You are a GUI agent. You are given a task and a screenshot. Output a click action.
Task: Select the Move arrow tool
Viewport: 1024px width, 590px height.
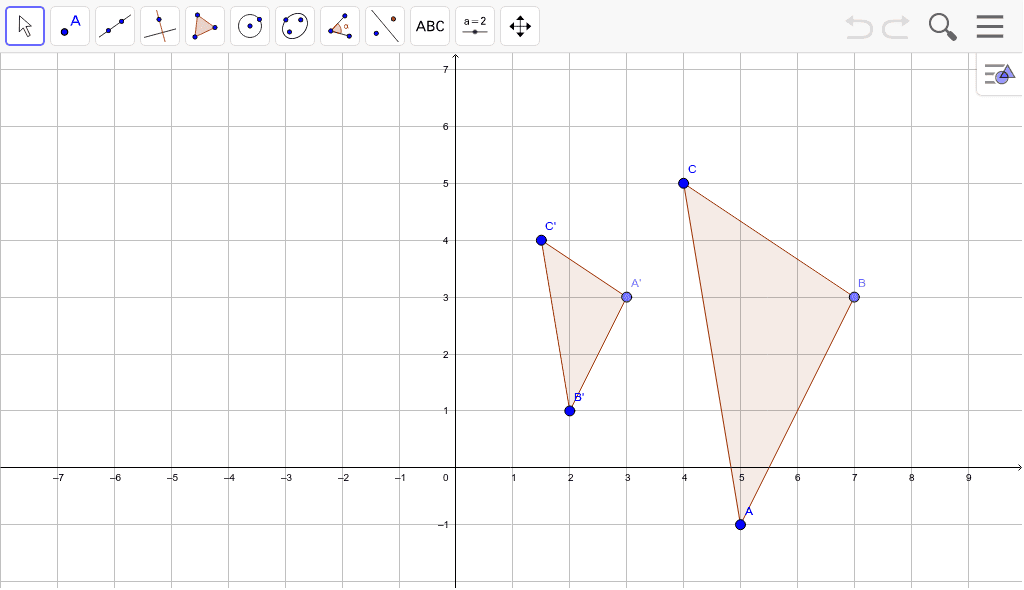(x=25, y=26)
